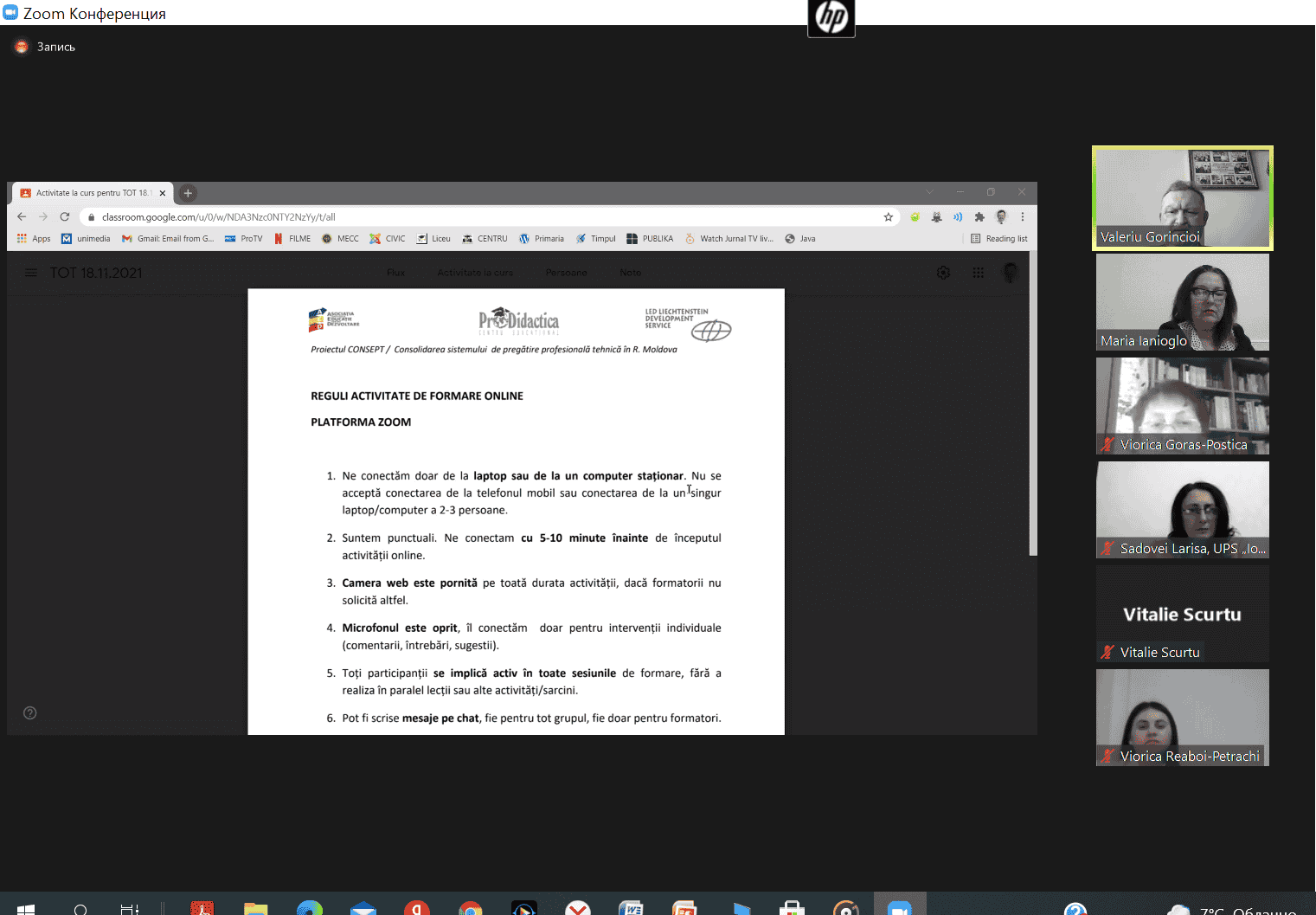Viewport: 1316px width, 915px height.
Task: Open the Note tab in Classroom
Action: [630, 273]
